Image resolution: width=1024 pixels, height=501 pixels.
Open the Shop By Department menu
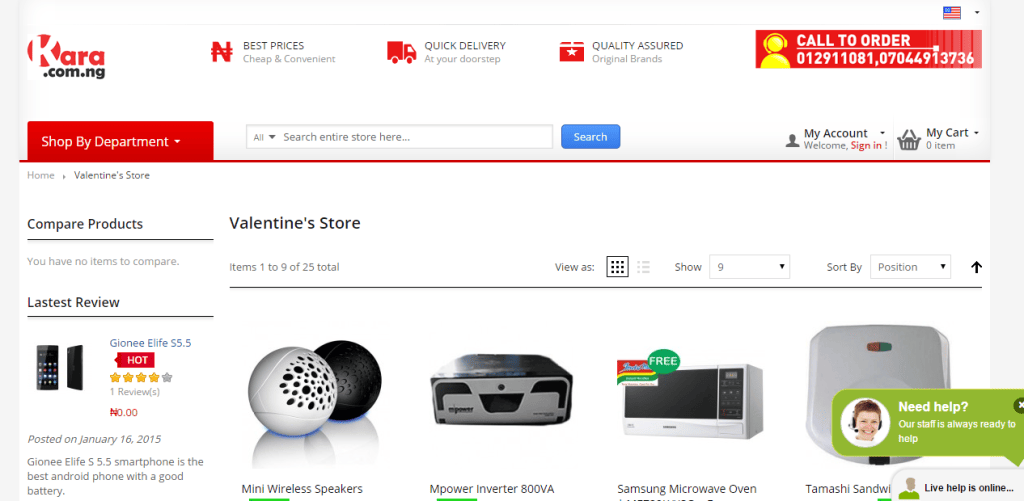(x=120, y=140)
